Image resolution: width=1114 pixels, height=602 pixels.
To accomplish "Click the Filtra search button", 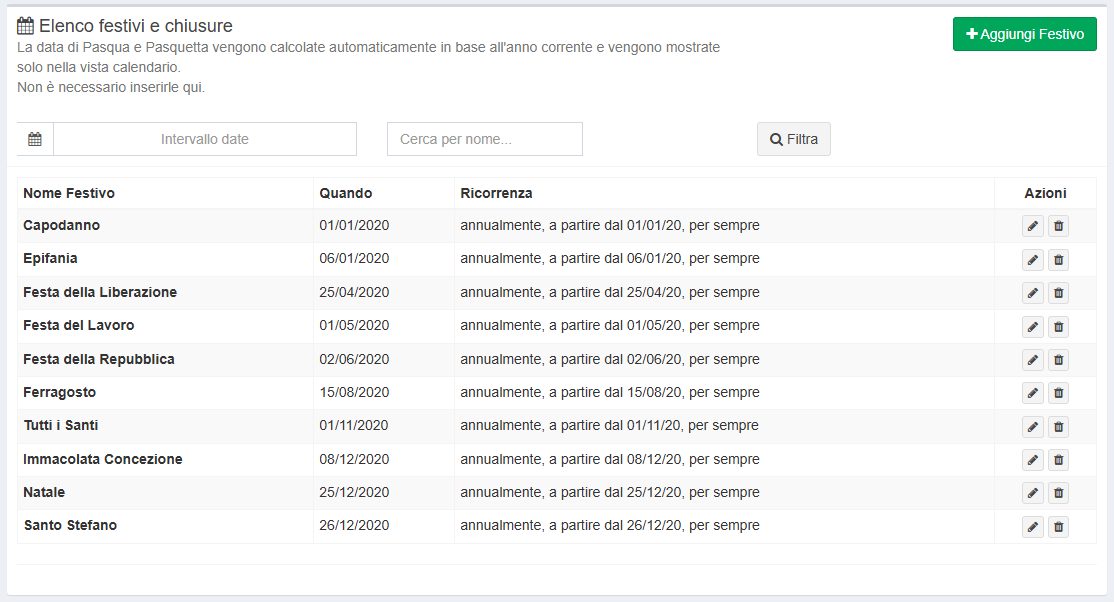I will 793,139.
